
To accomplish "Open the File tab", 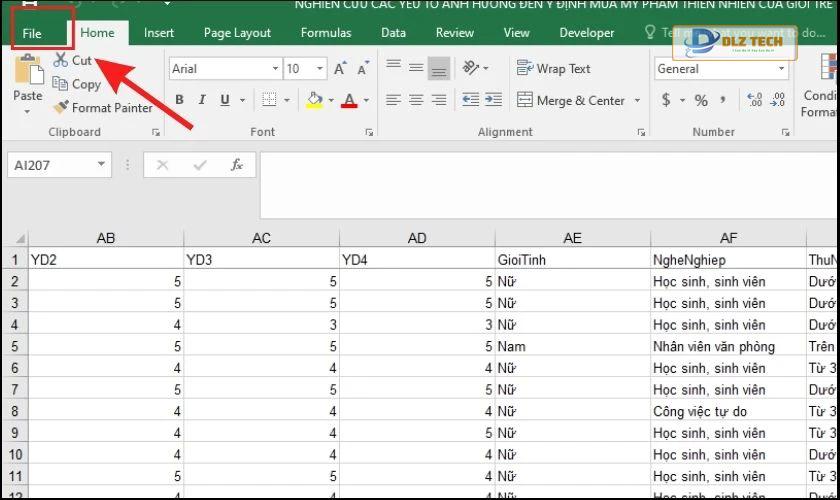I will pyautogui.click(x=32, y=33).
